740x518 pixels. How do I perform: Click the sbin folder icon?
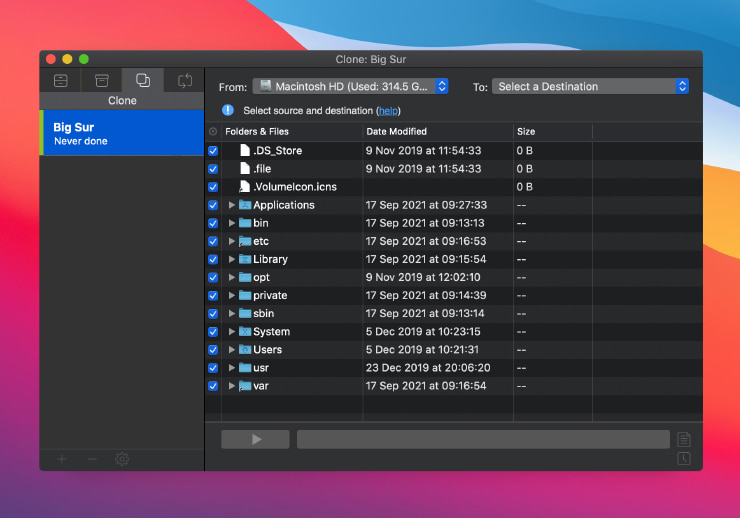(x=244, y=313)
